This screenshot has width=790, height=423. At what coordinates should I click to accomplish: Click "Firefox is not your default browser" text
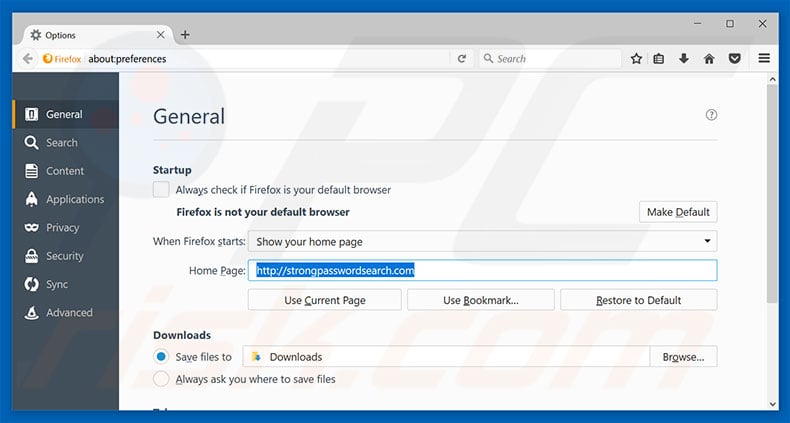click(x=263, y=212)
